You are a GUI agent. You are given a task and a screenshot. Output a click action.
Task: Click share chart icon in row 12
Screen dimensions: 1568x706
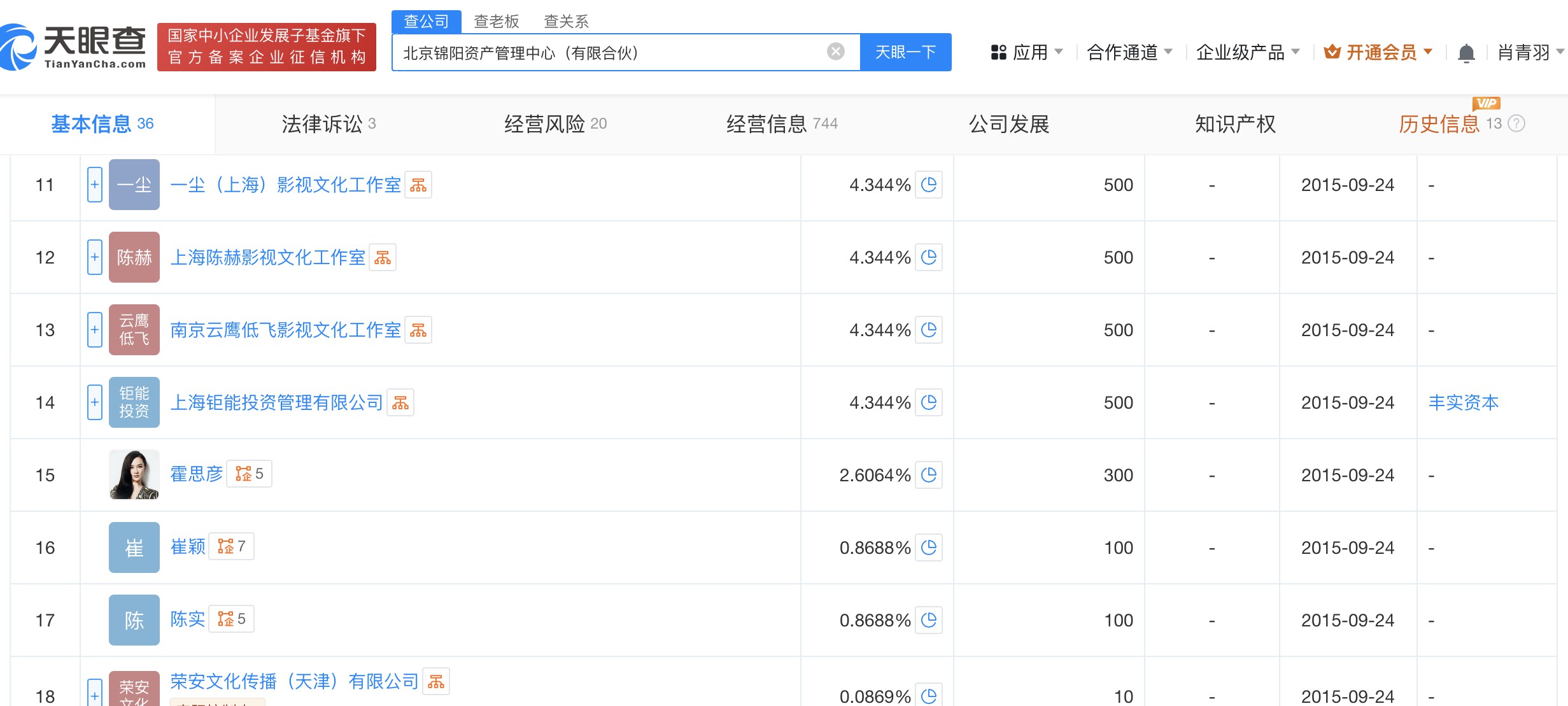[929, 257]
